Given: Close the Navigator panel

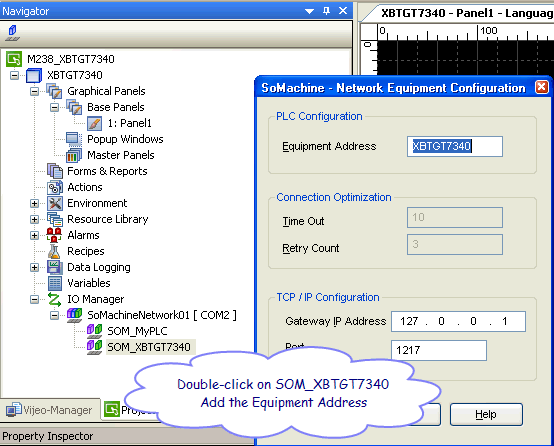Looking at the screenshot, I should coord(343,11).
